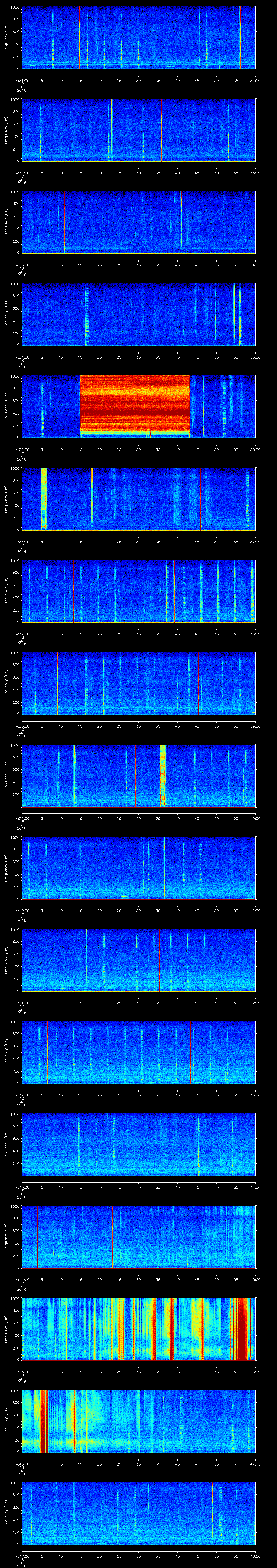Click the '4:38:00' start time label
Image resolution: width=277 pixels, height=1568 pixels.
click(x=22, y=726)
